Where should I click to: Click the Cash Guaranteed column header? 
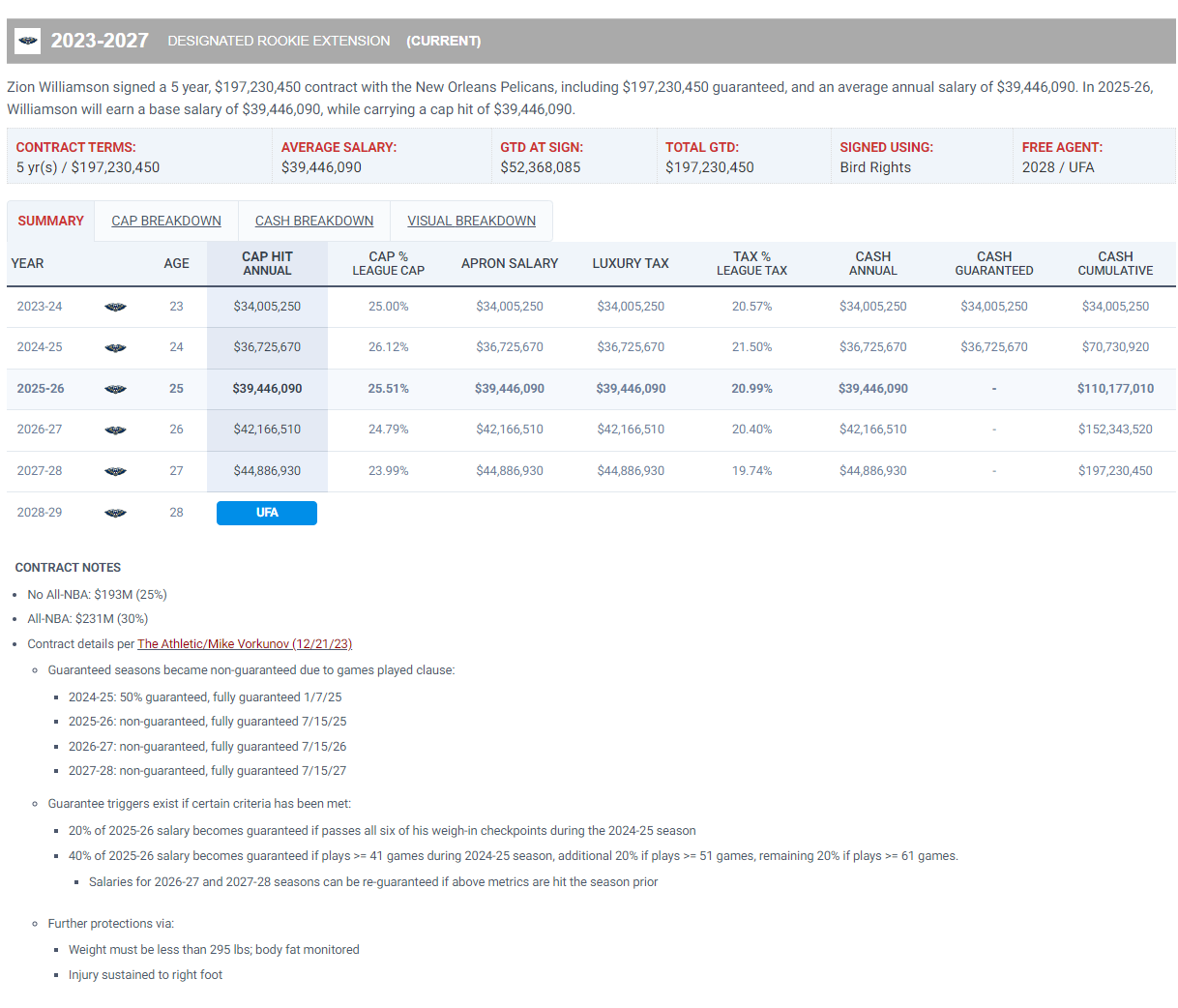pos(994,263)
